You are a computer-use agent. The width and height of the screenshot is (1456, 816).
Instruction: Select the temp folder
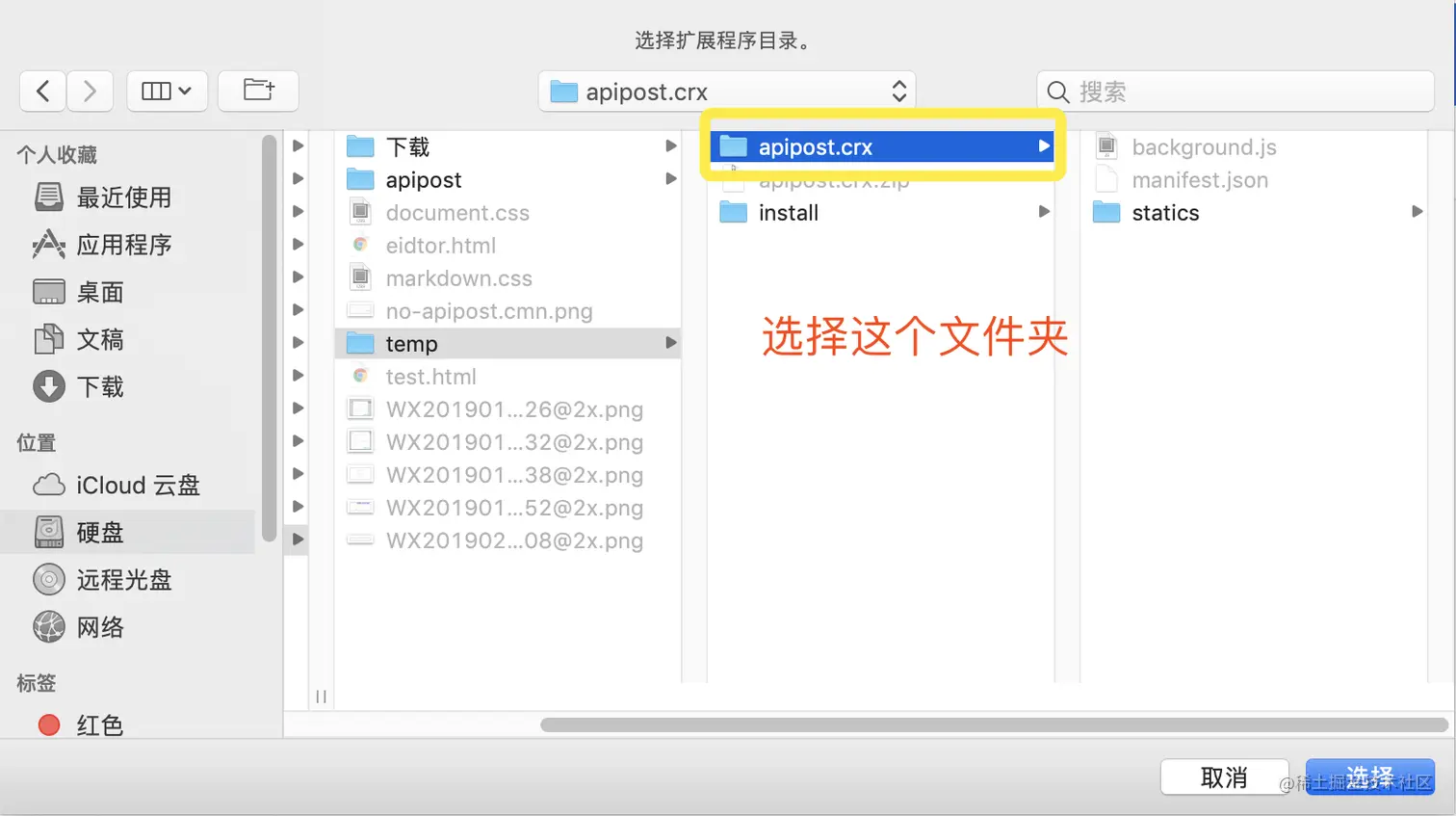[507, 343]
